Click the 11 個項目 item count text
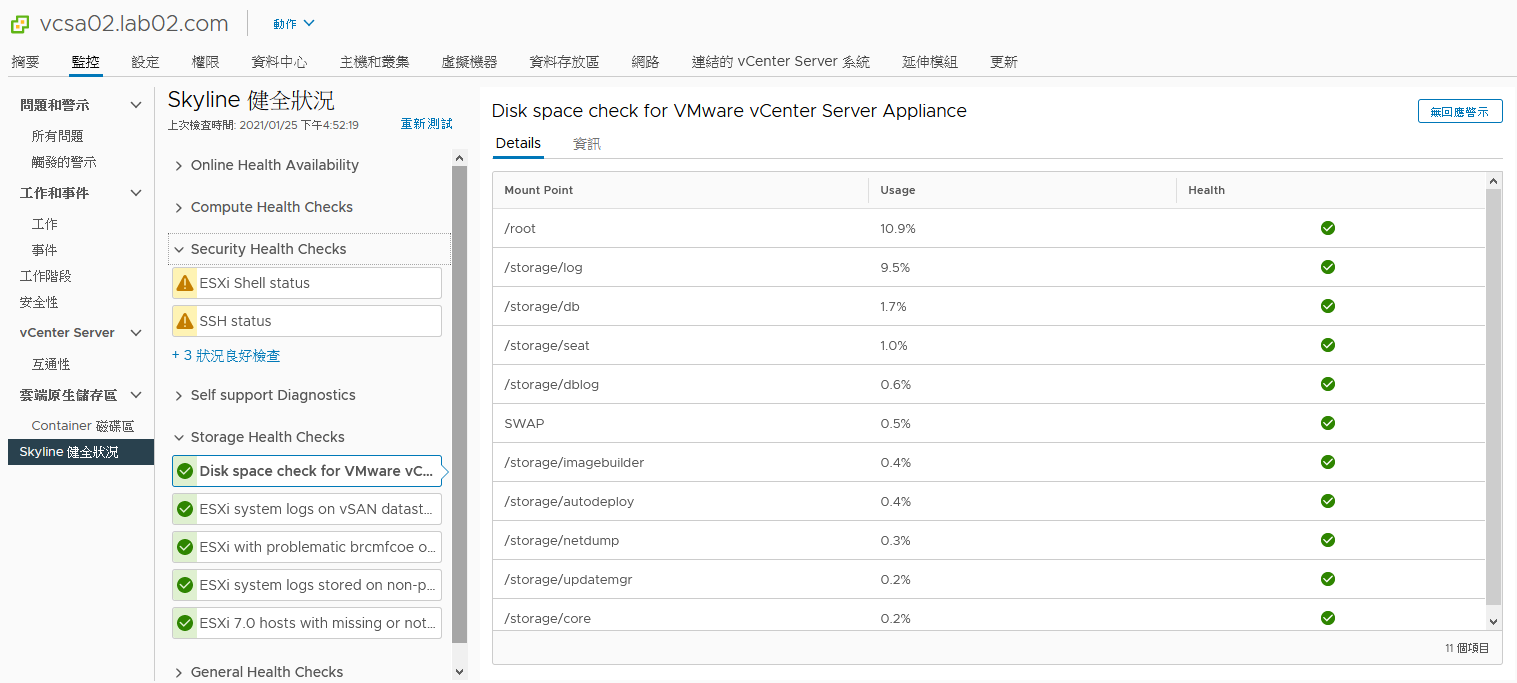This screenshot has width=1517, height=683. (1467, 648)
